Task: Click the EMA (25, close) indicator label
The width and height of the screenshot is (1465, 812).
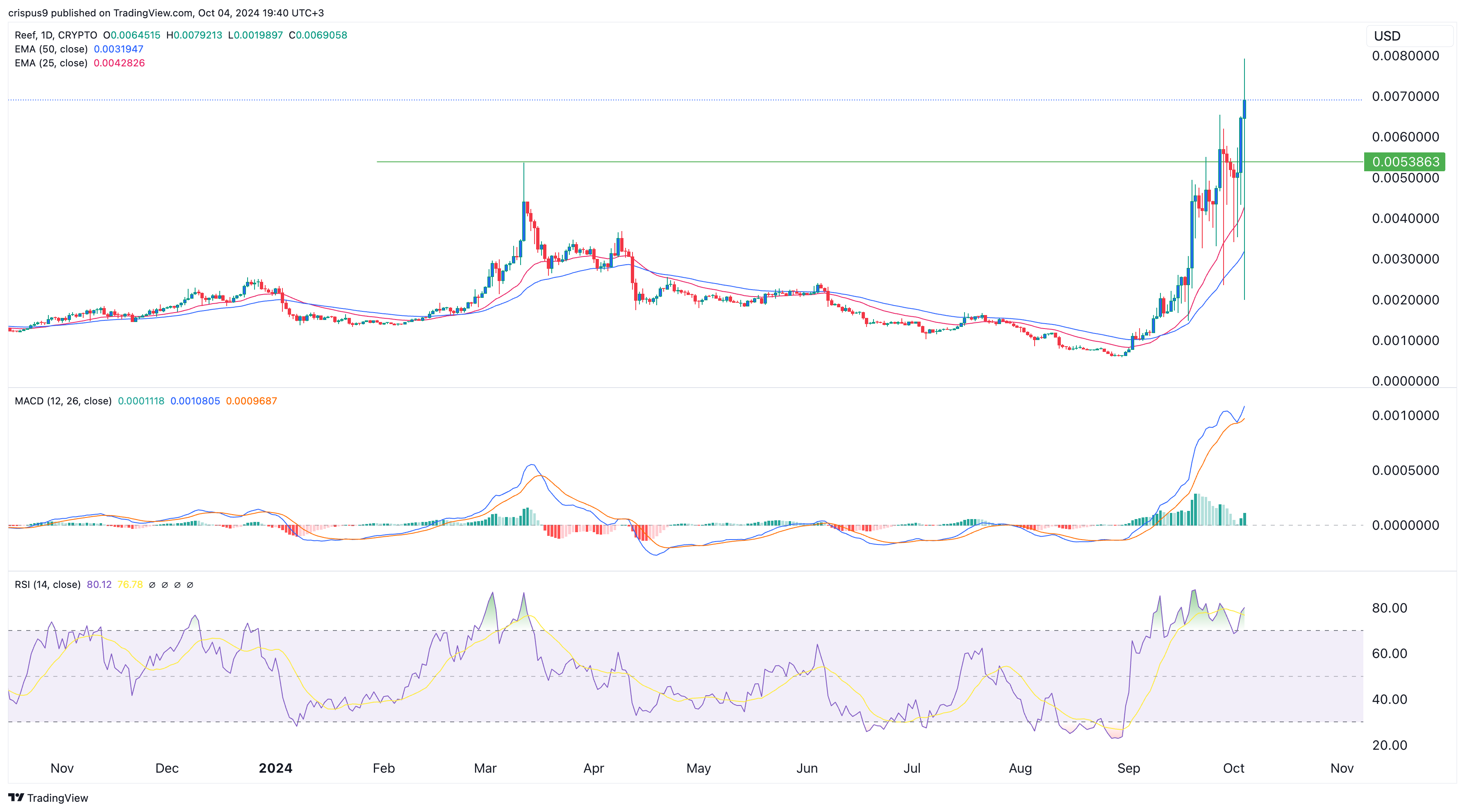Action: 51,63
